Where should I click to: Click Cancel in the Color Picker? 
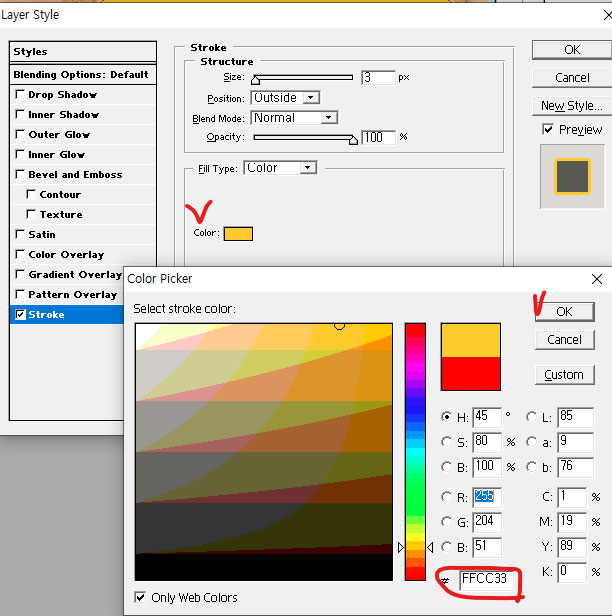[x=564, y=339]
